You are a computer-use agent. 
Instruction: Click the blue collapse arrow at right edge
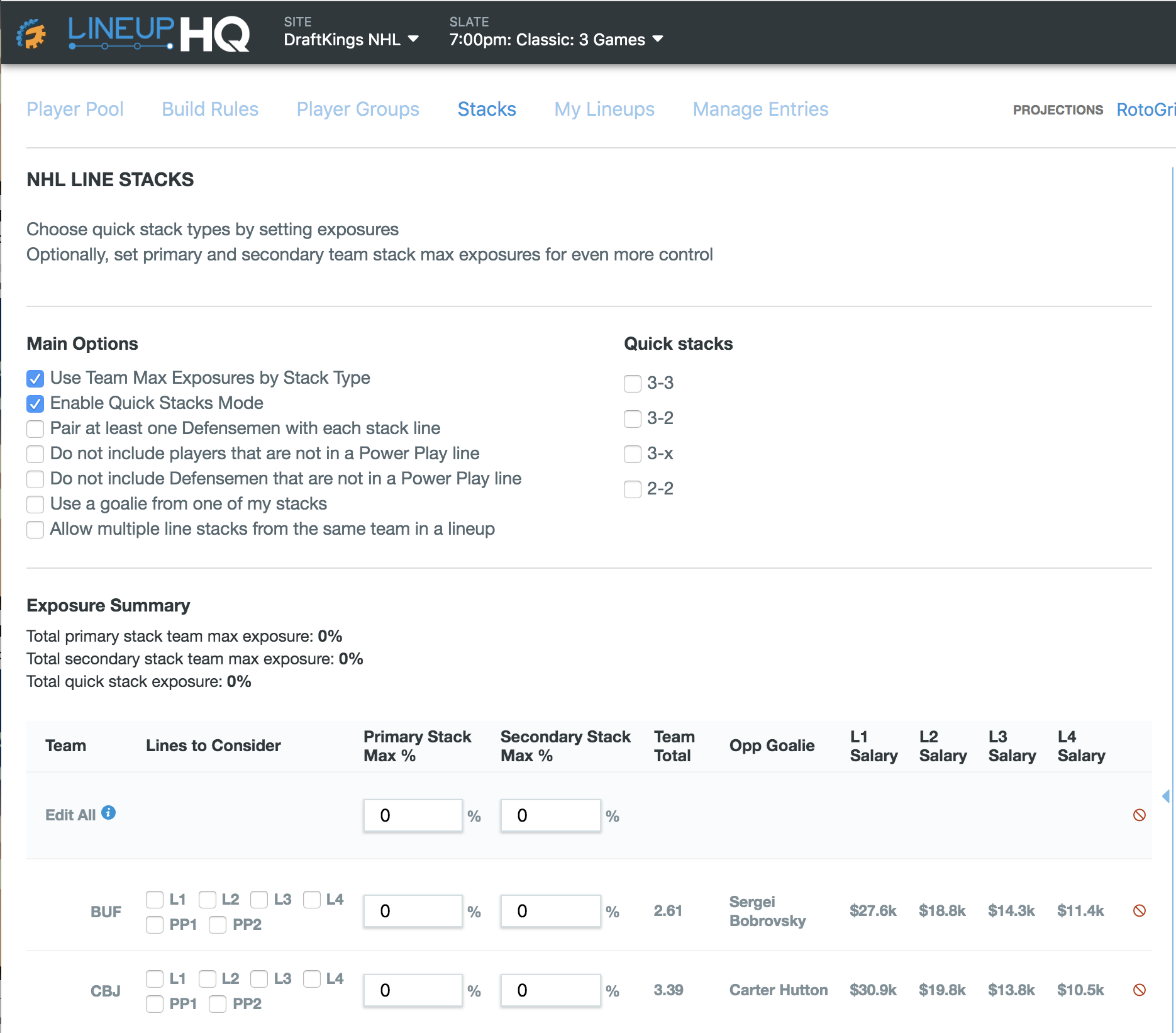pos(1166,796)
